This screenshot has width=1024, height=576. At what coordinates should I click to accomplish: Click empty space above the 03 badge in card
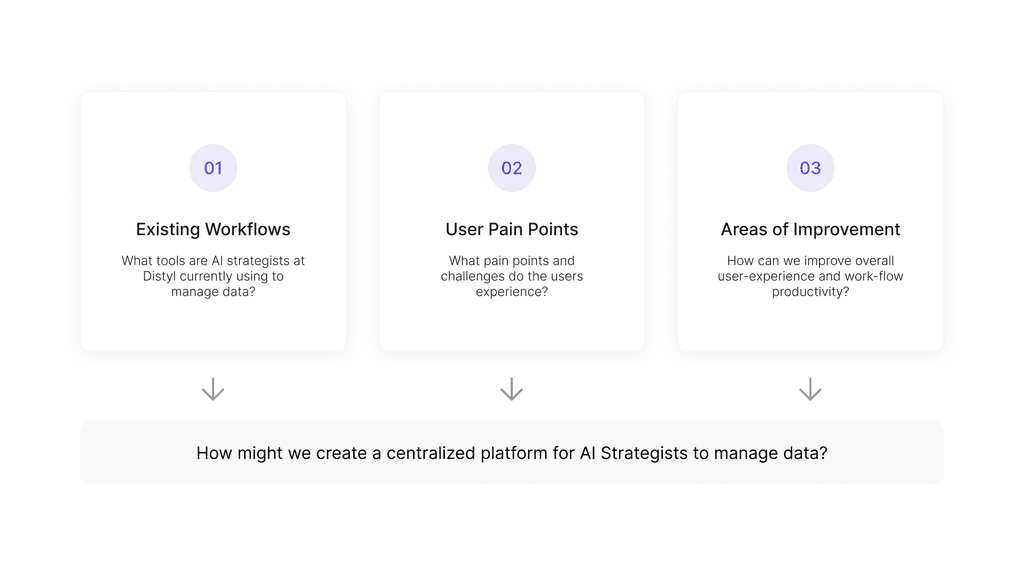point(810,118)
